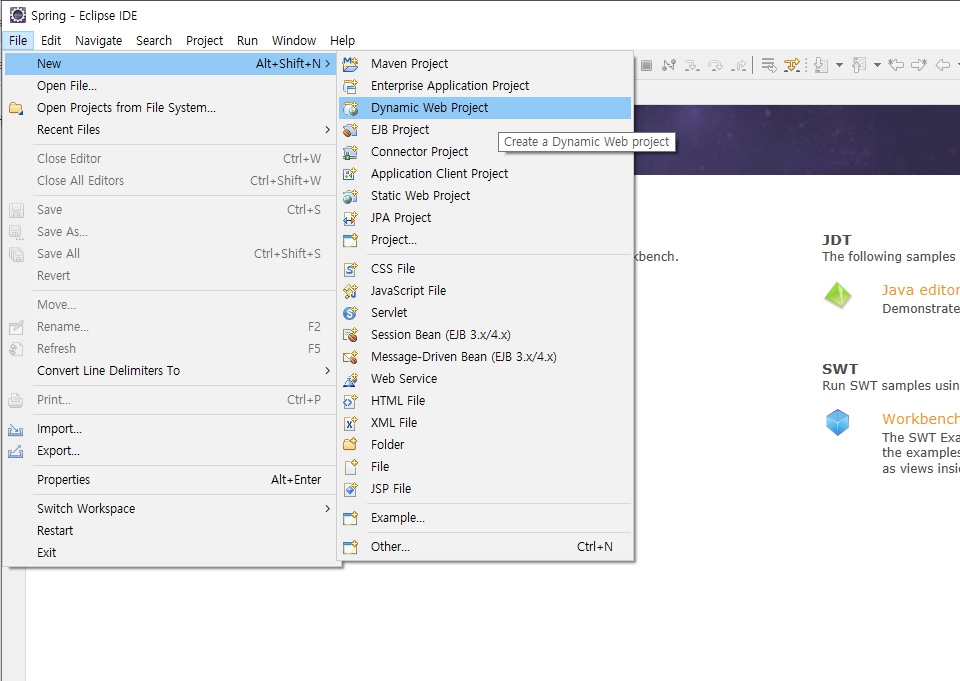This screenshot has height=681, width=960.
Task: Open the Run menu
Action: pos(247,40)
